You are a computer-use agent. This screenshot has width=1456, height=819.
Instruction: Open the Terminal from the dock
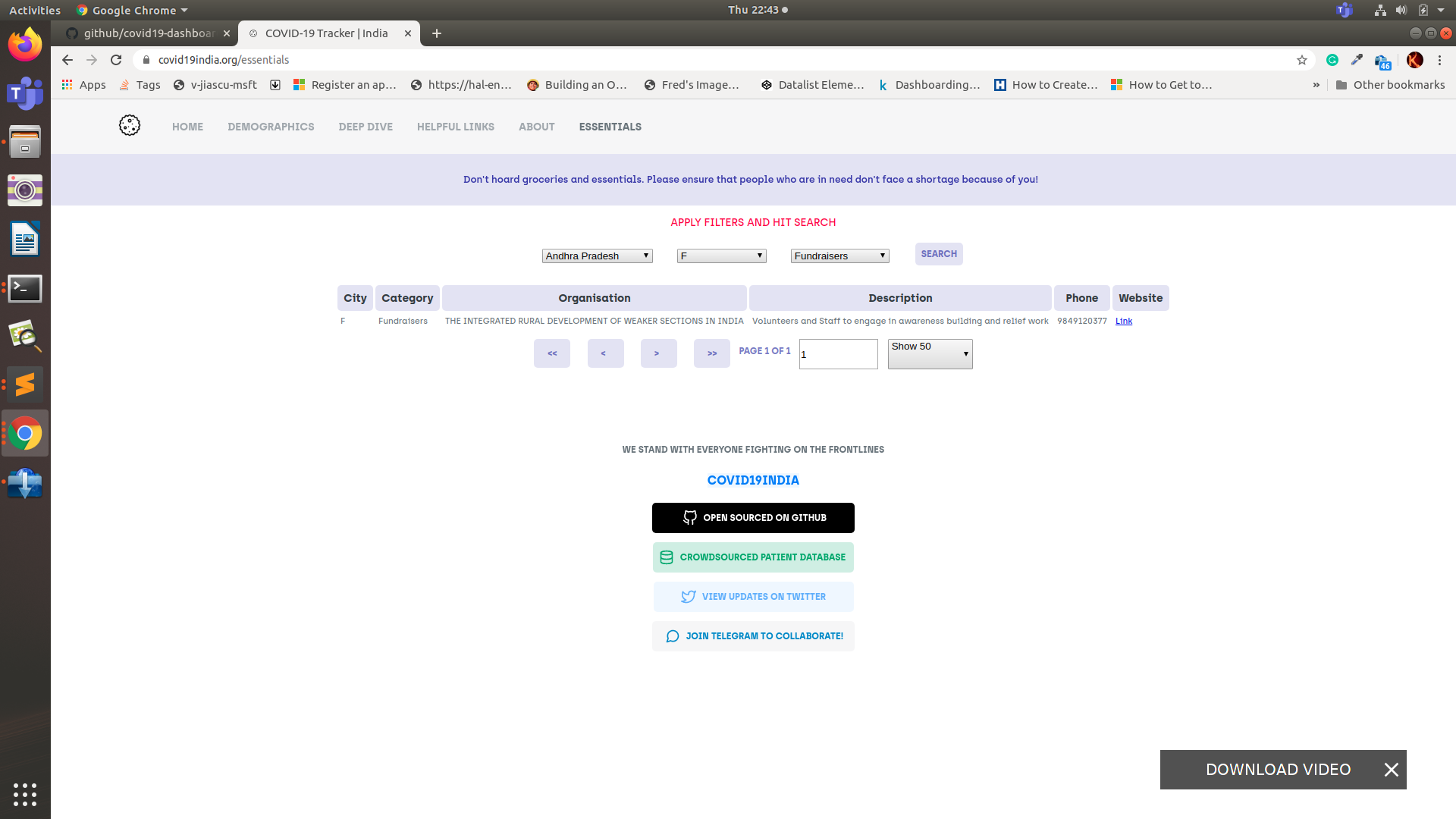(25, 288)
